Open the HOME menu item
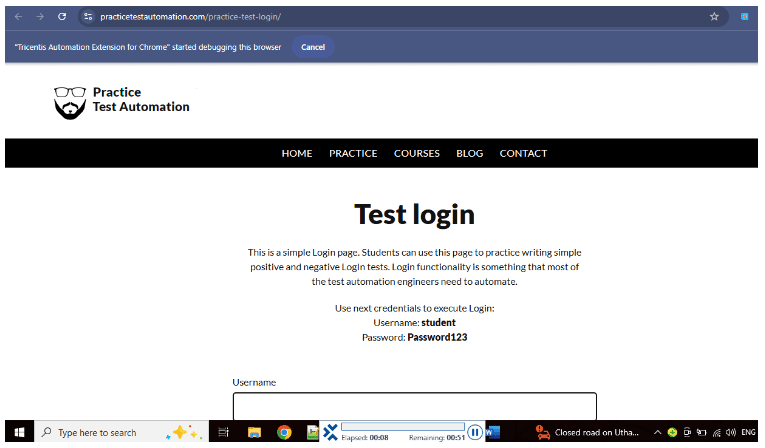Screen dimensions: 765x448 [x=297, y=154]
